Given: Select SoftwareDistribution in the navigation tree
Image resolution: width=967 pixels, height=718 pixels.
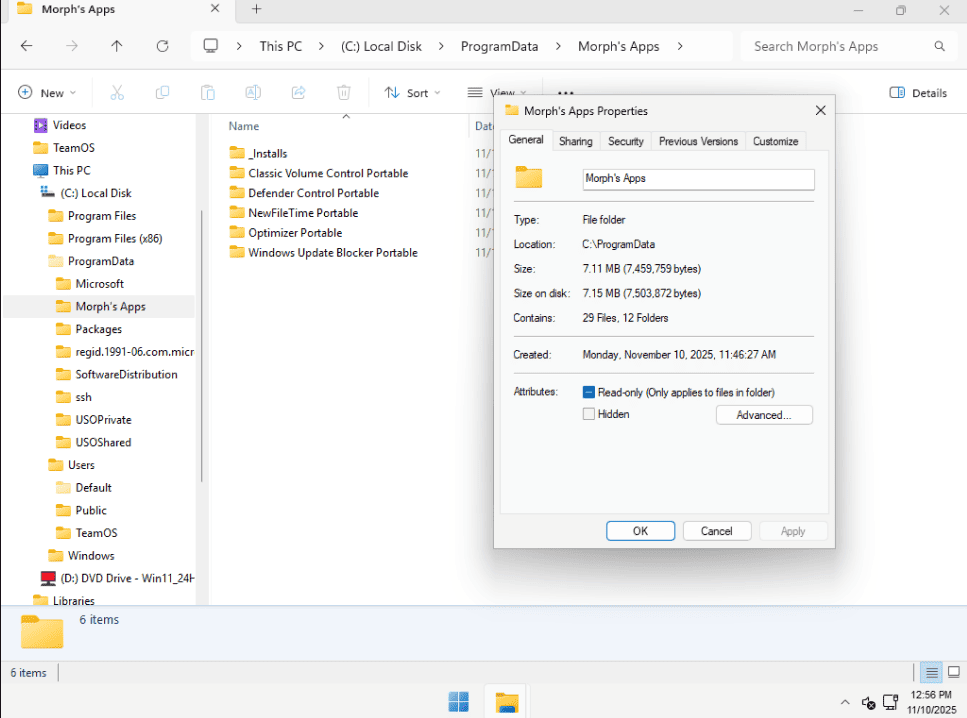Looking at the screenshot, I should (x=126, y=374).
